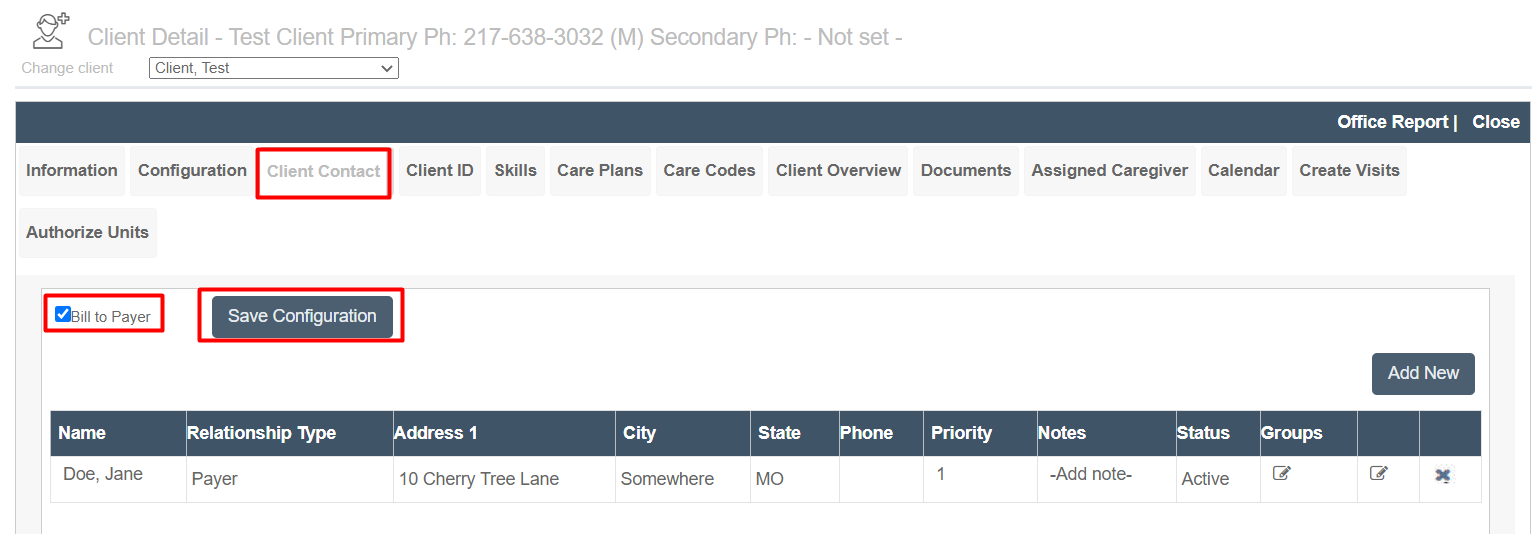Click the Close link in header bar

pos(1496,122)
